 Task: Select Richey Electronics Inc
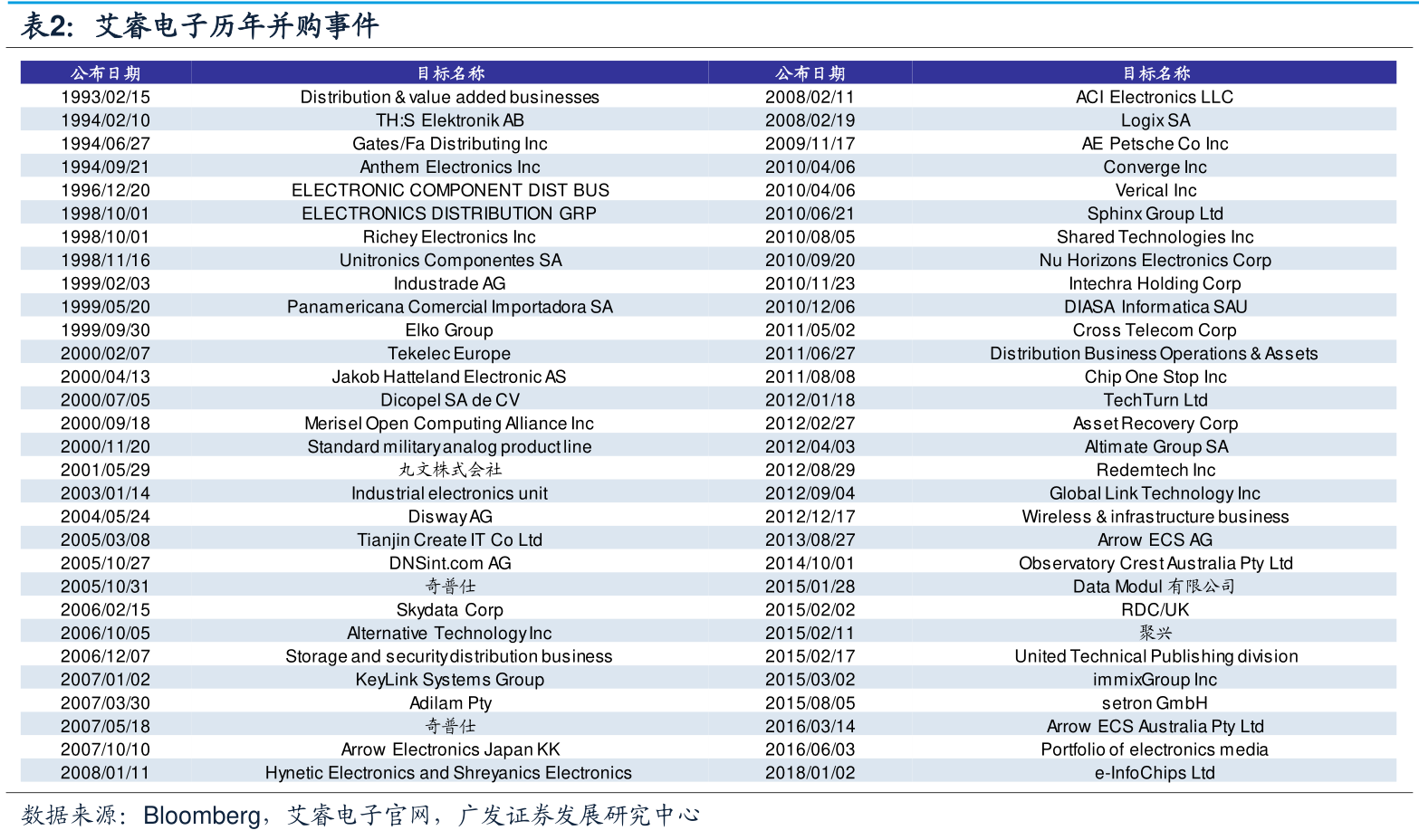(x=450, y=237)
